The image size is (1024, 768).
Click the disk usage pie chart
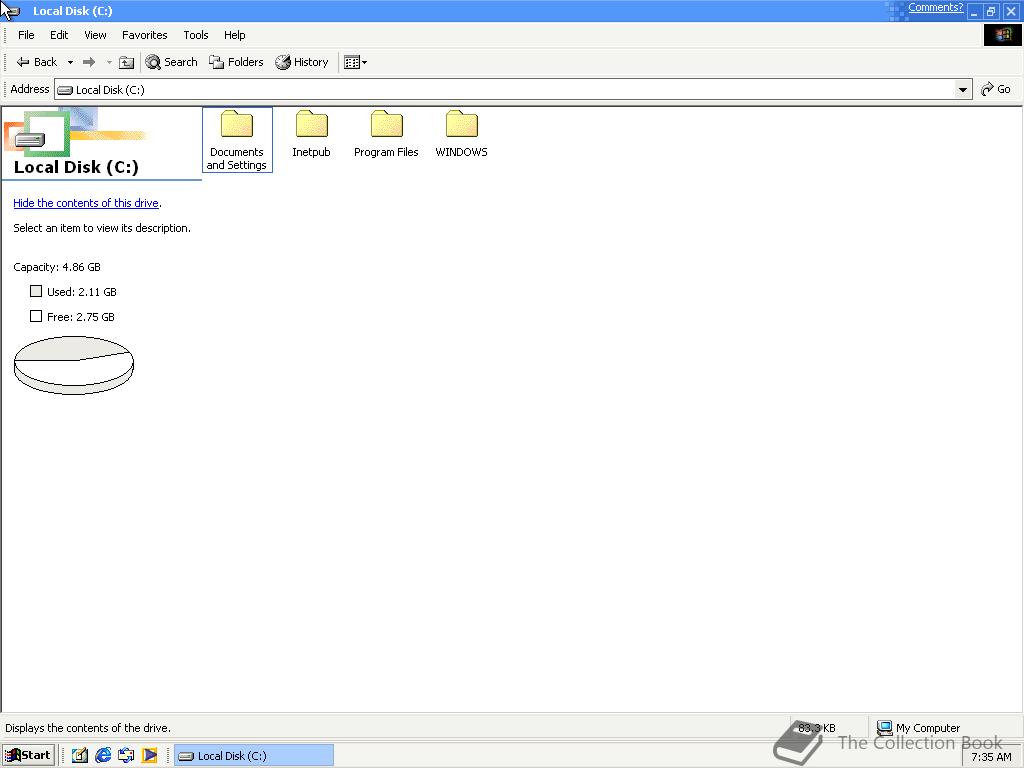[x=74, y=365]
